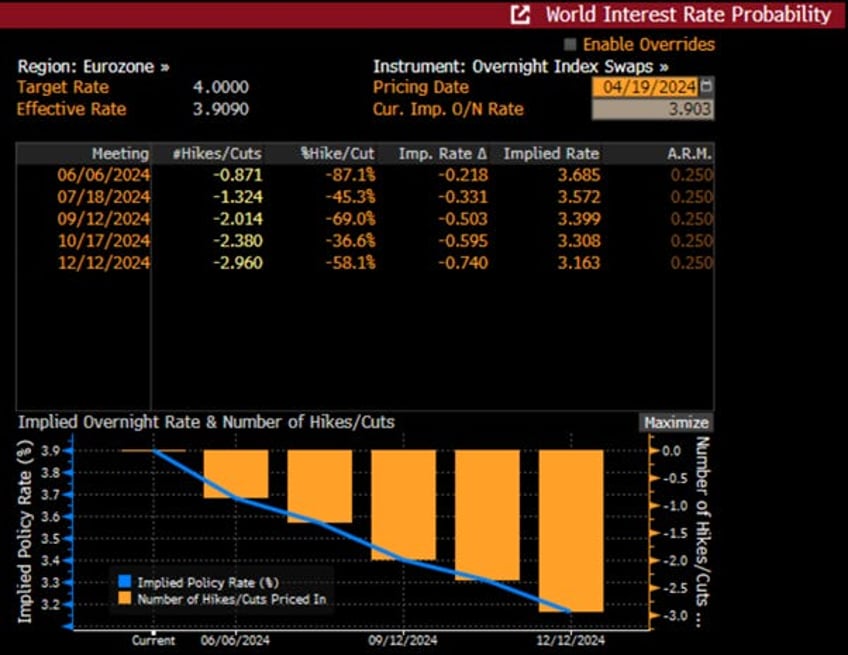
Task: Click the orange Number of Hikes/Cuts legend marker
Action: 124,599
